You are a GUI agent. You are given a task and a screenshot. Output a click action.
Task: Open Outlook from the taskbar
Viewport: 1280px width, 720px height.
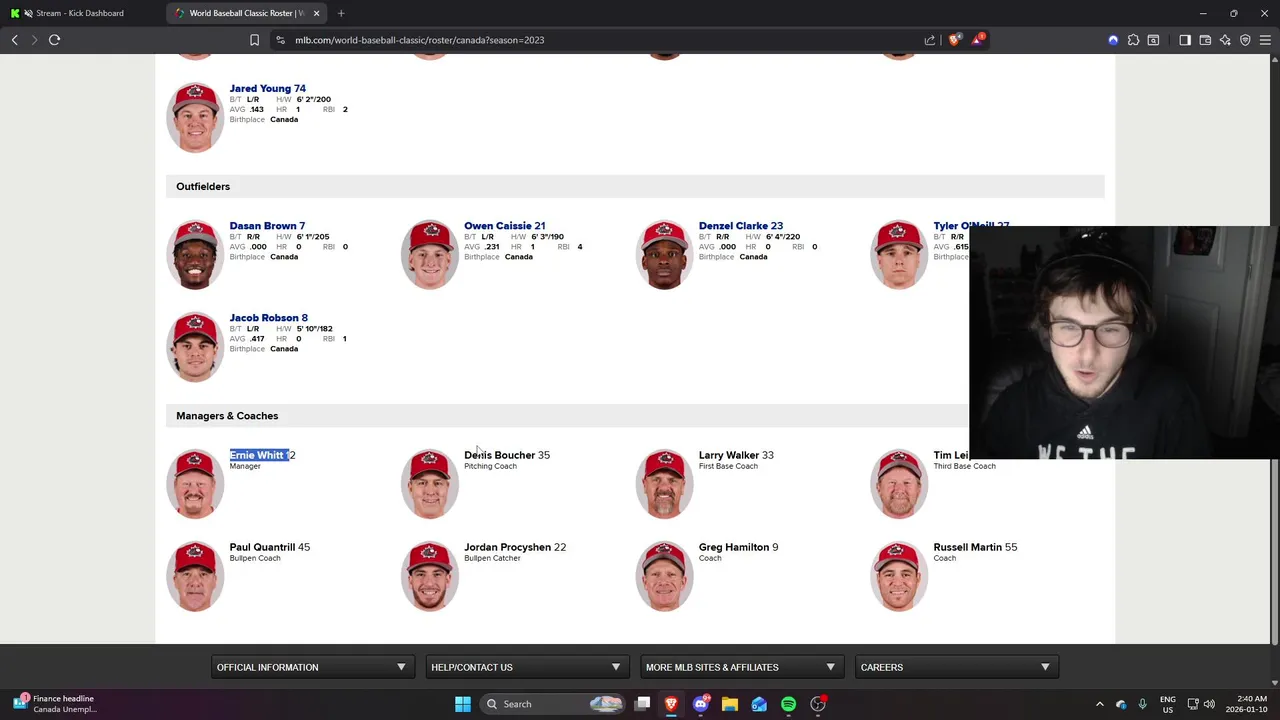[x=759, y=704]
